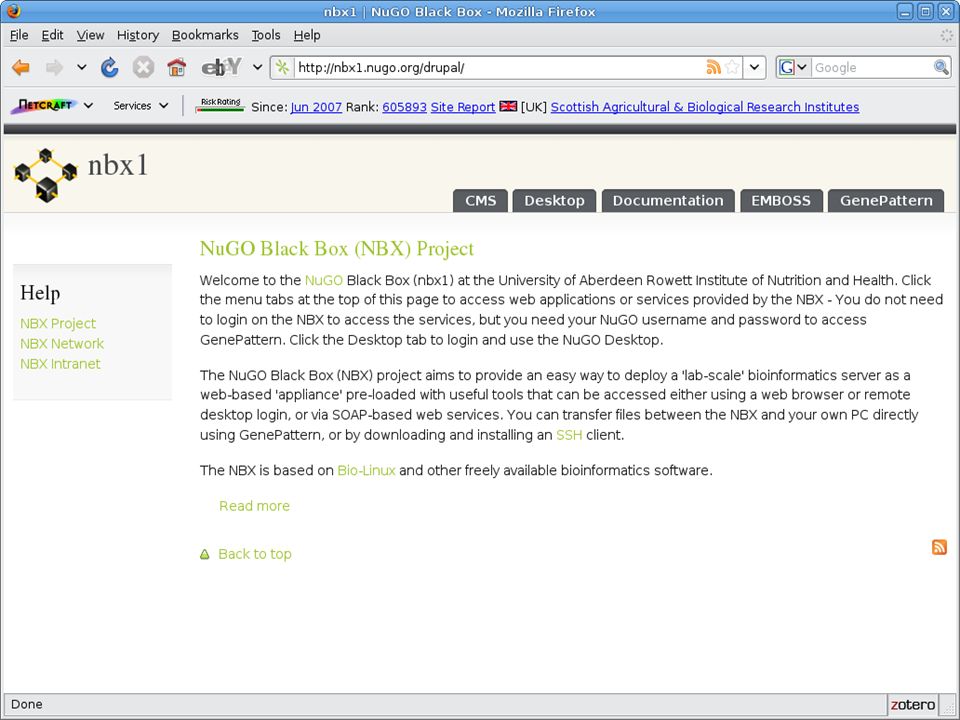This screenshot has width=960, height=720.
Task: Click the activity throbber icon
Action: pyautogui.click(x=947, y=36)
